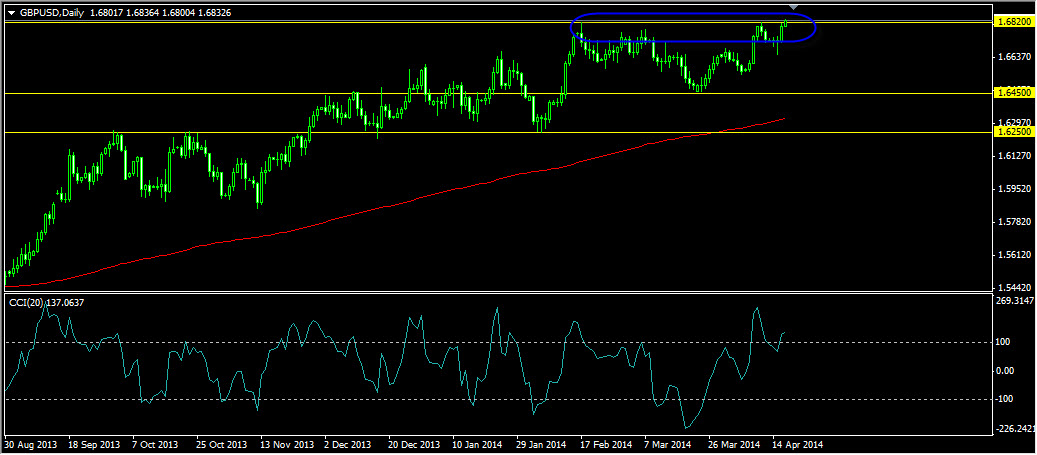This screenshot has height=455, width=1037.
Task: Click the GBPUSD,Daily chart title
Action: 50,13
